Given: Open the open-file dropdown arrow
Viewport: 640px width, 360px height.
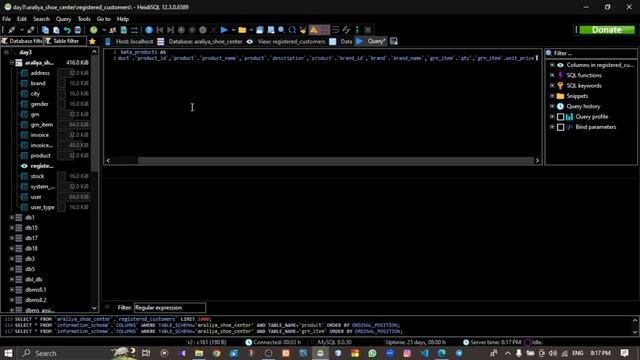Looking at the screenshot, I should click(x=251, y=30).
